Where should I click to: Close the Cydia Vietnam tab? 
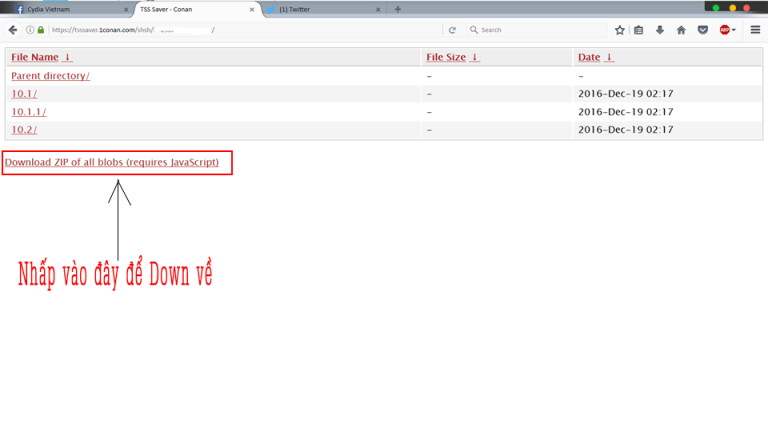126,9
